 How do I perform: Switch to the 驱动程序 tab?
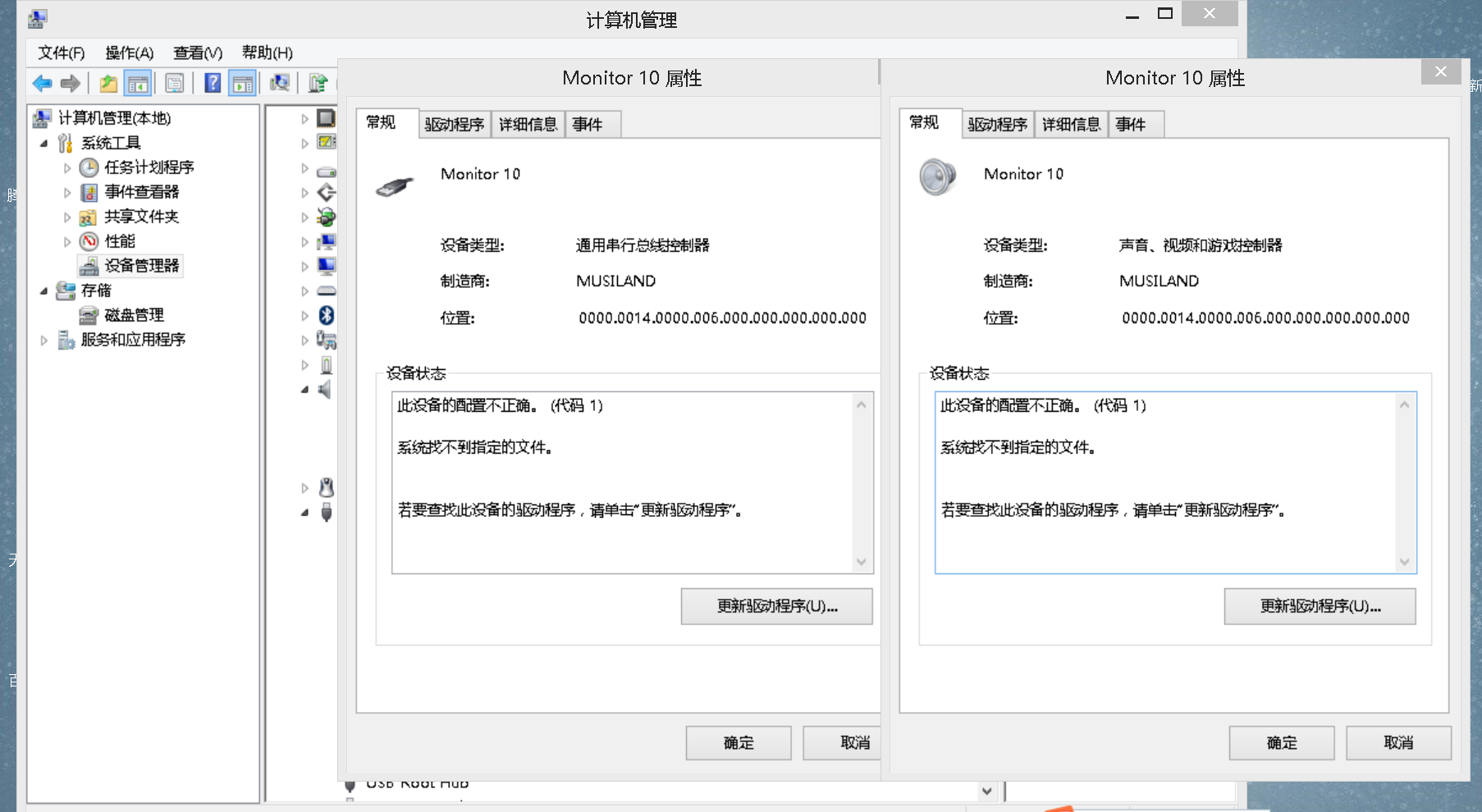(453, 124)
